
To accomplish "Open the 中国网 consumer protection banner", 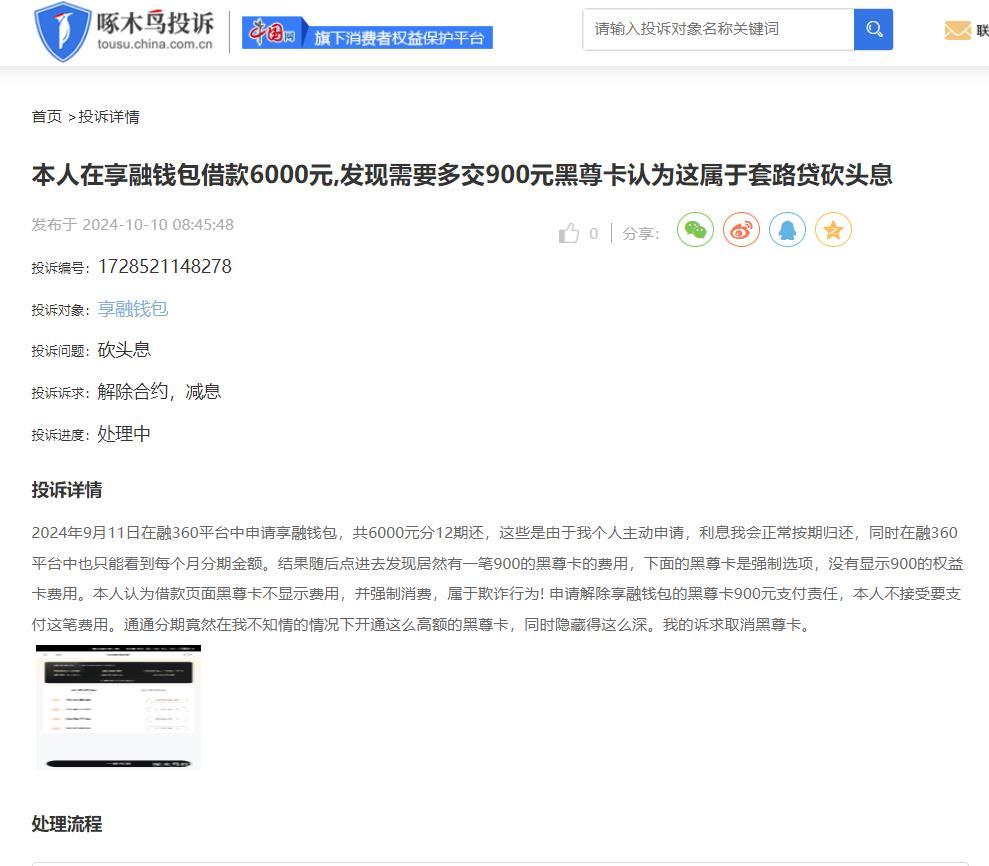I will click(367, 33).
